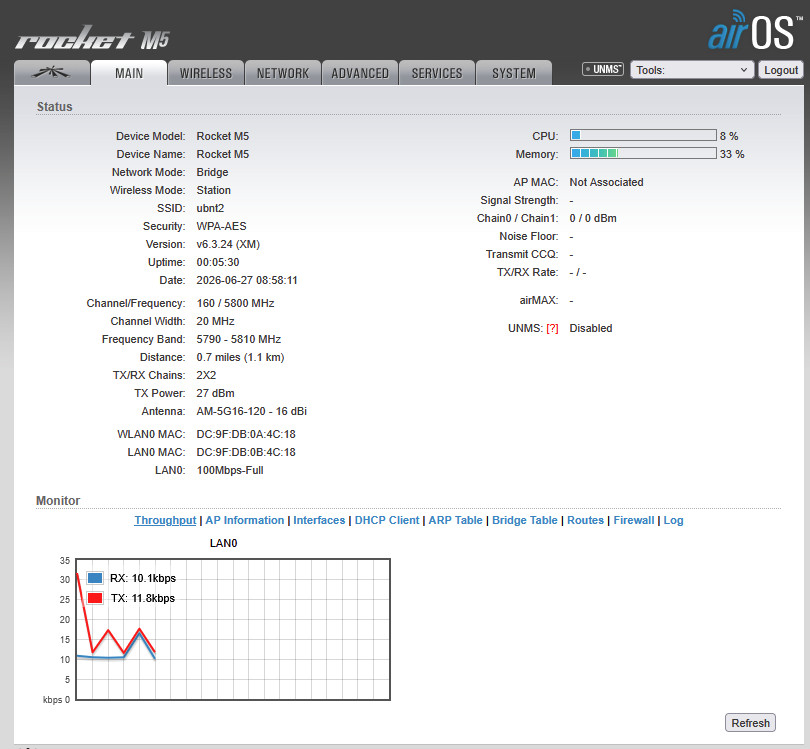The width and height of the screenshot is (810, 749).
Task: Click the LAN0 speed 100Mbps-Full
Action: (230, 471)
